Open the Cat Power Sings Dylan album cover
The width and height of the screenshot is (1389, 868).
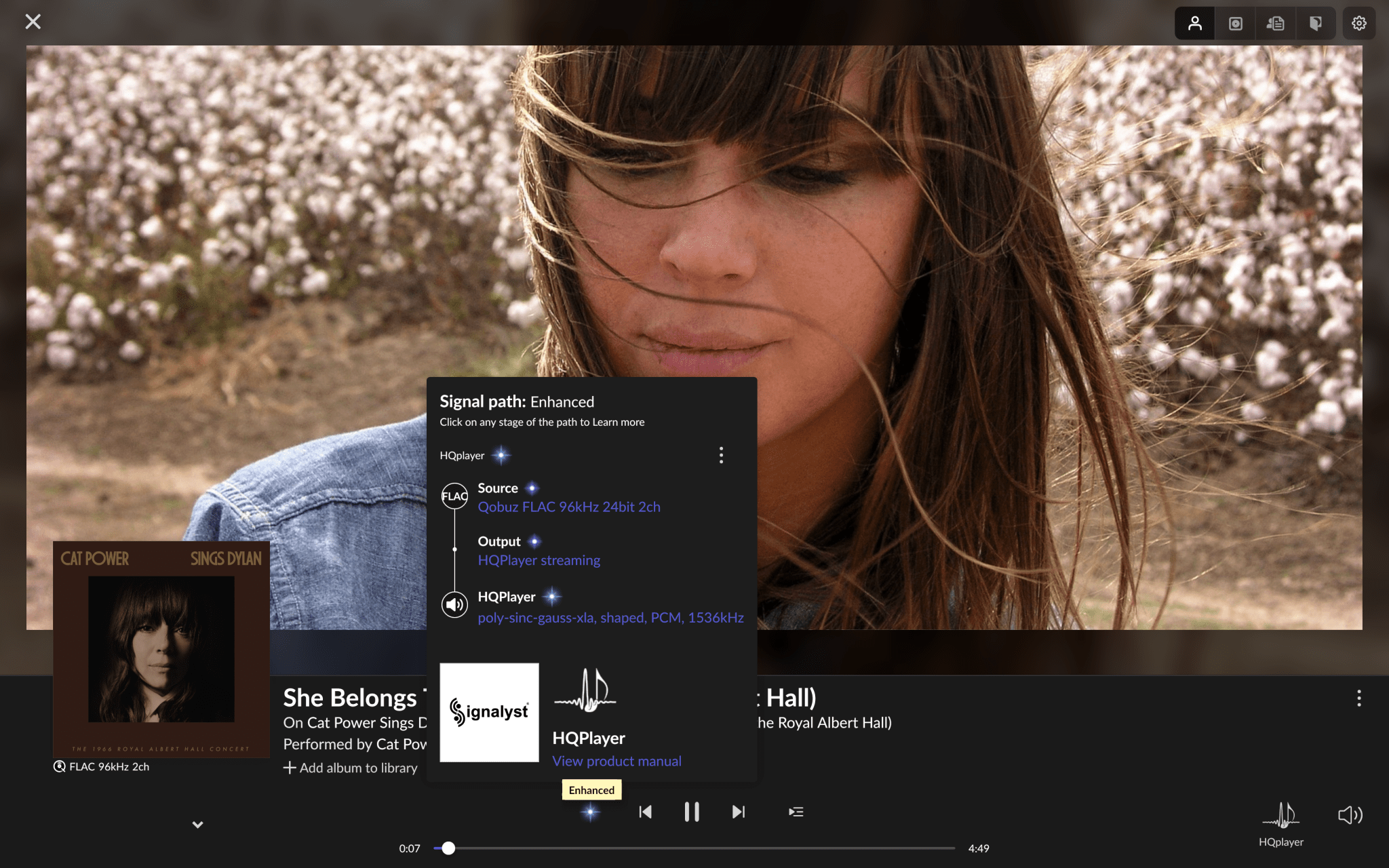pos(161,649)
